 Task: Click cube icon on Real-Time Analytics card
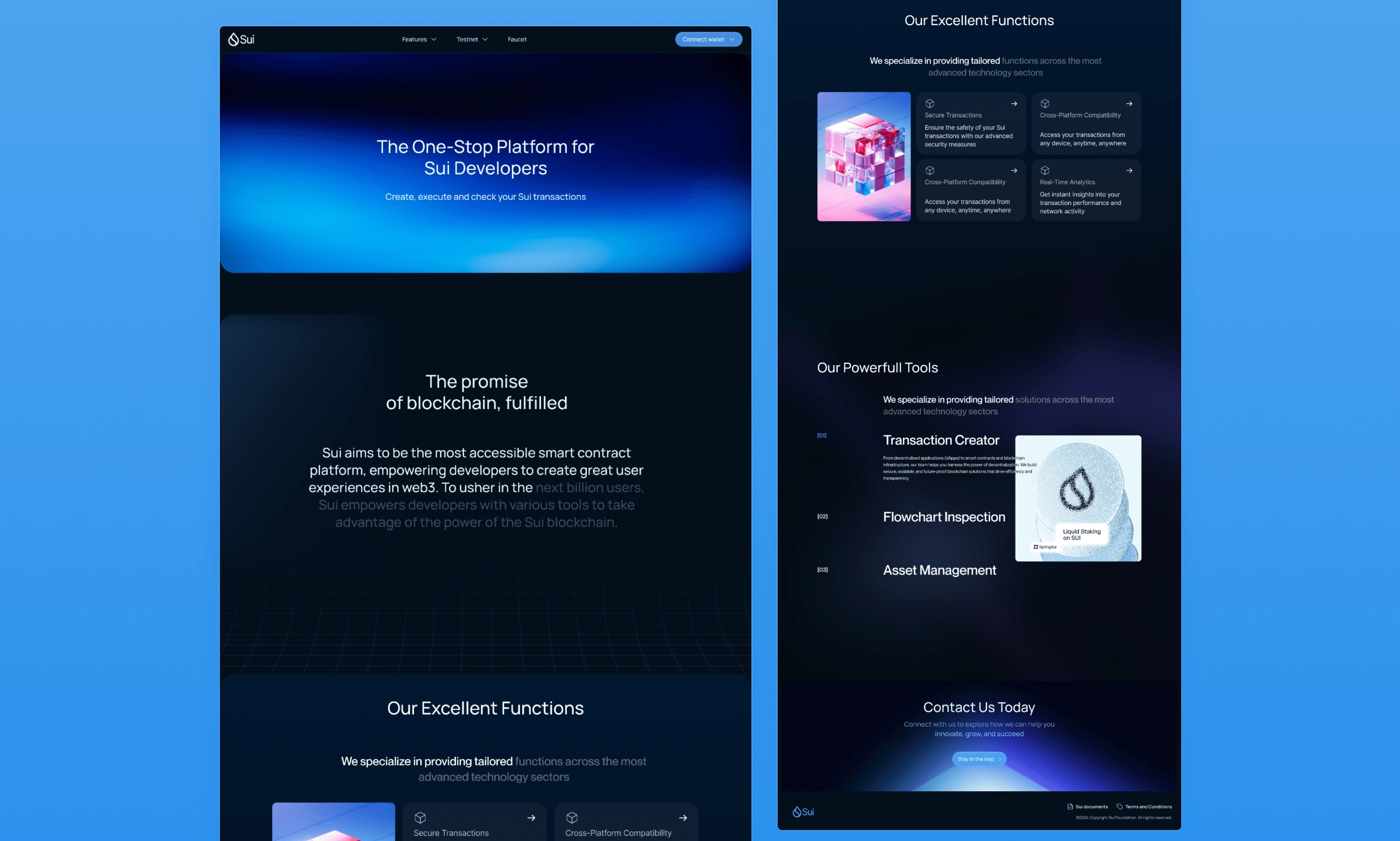pos(1045,171)
